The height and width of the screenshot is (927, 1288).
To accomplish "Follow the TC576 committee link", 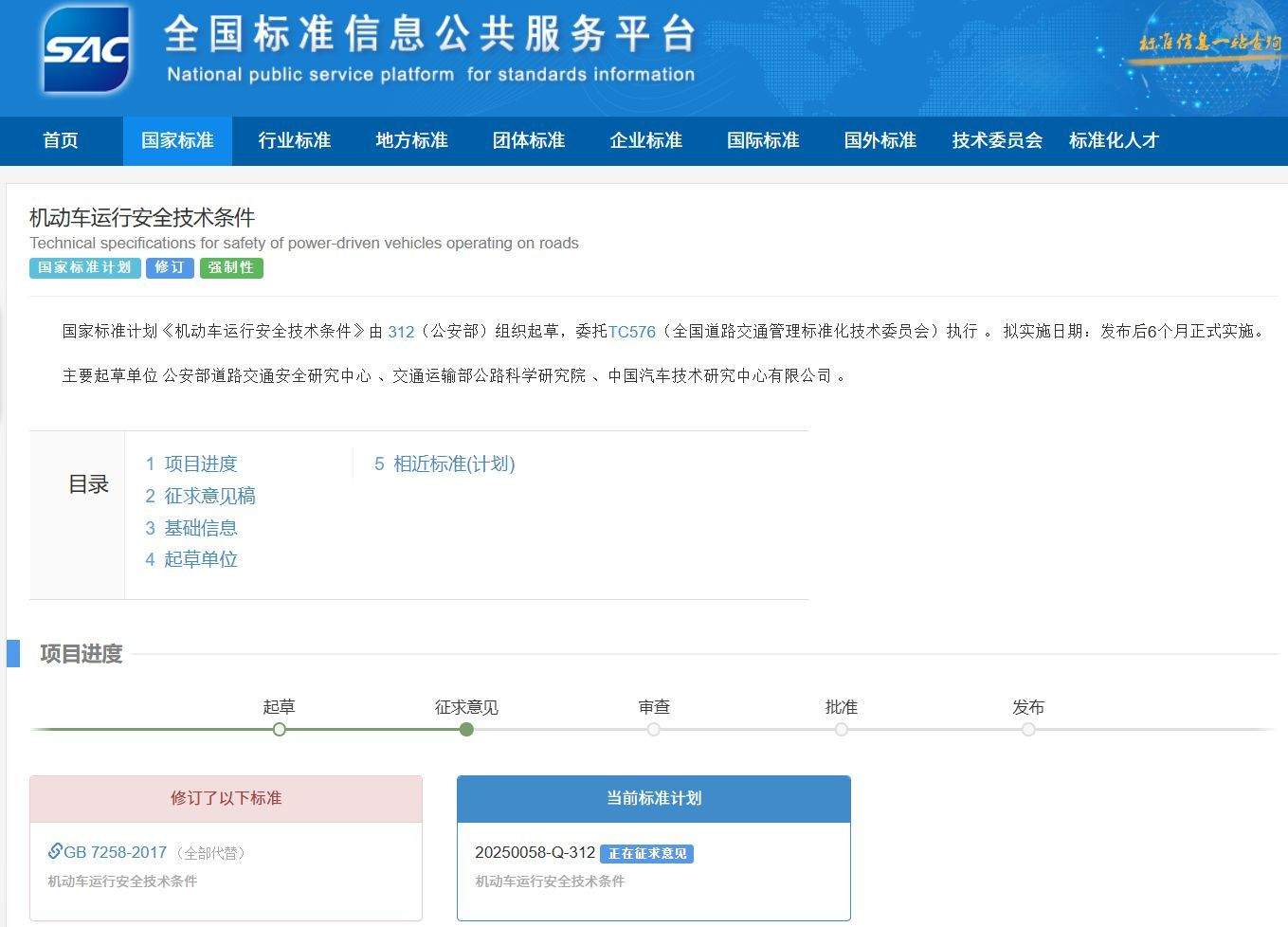I will tap(632, 332).
